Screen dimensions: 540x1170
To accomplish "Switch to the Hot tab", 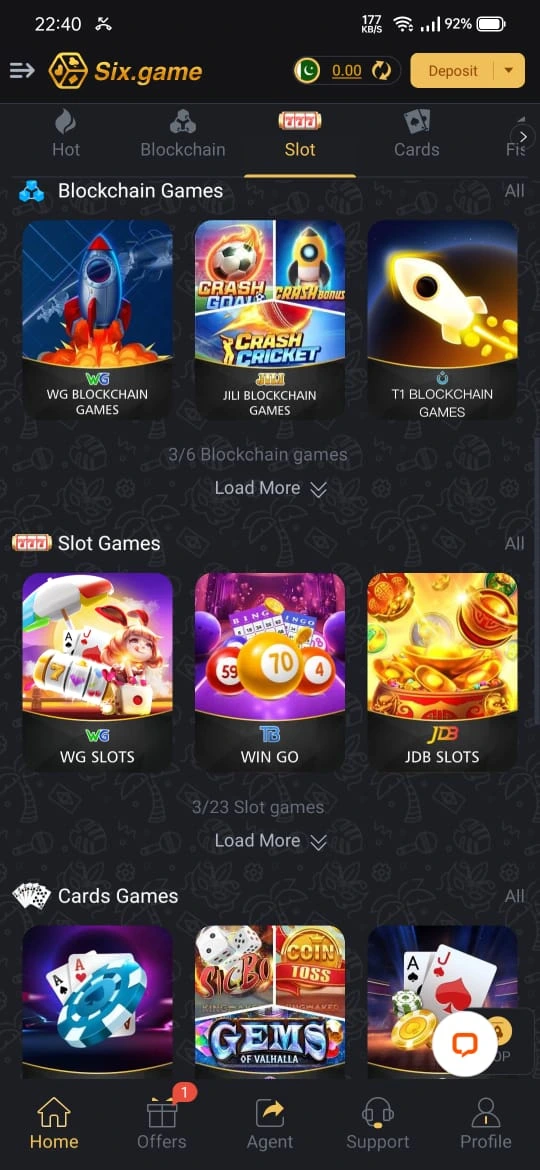I will [x=66, y=134].
